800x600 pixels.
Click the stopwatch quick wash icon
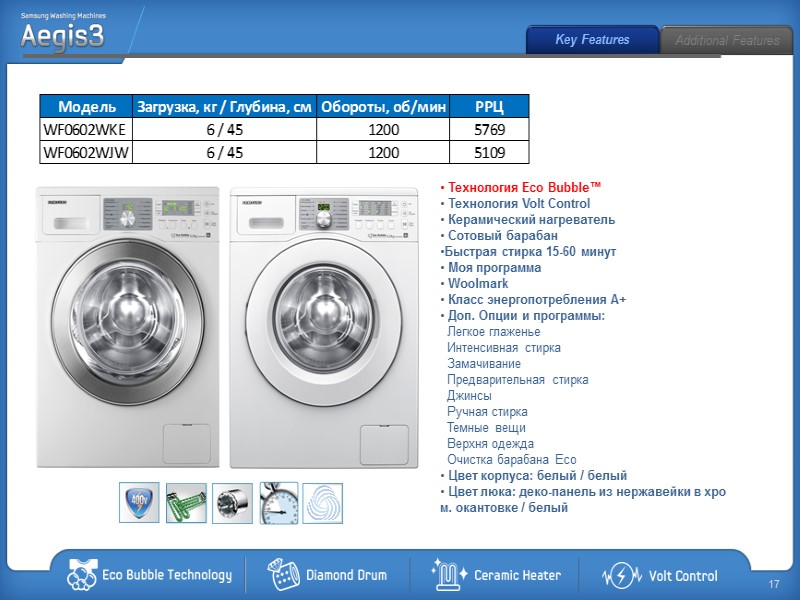pyautogui.click(x=279, y=503)
